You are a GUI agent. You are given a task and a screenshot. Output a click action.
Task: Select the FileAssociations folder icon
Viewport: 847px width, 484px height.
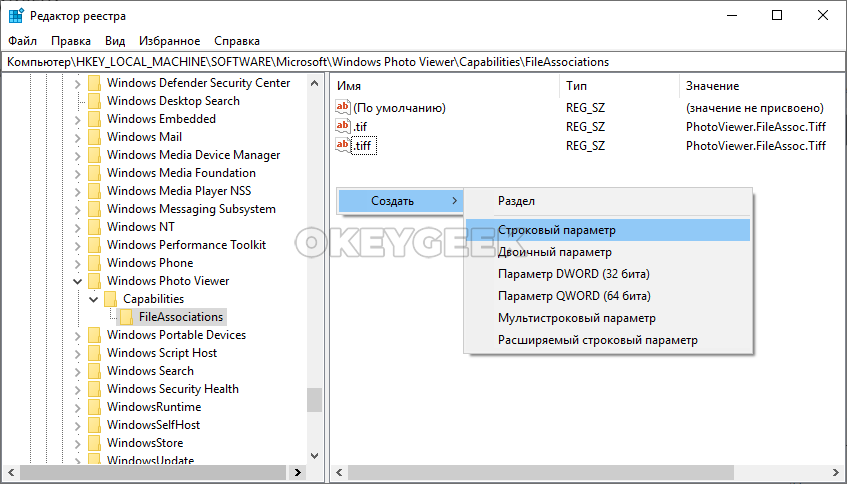coord(127,317)
